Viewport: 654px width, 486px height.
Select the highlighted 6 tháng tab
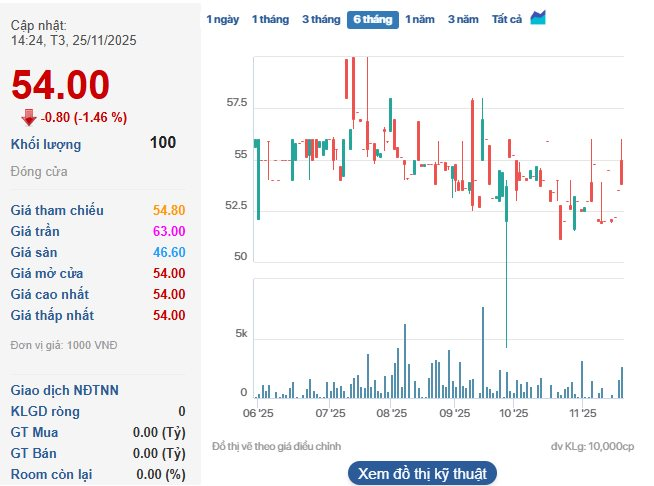(372, 19)
